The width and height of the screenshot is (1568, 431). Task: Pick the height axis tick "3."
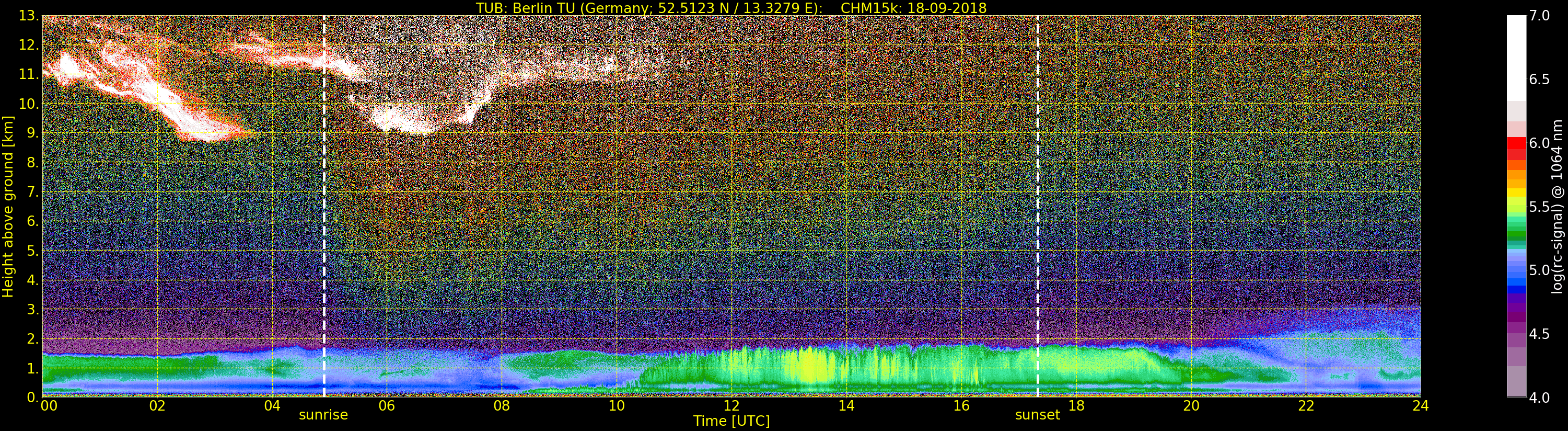[x=33, y=309]
